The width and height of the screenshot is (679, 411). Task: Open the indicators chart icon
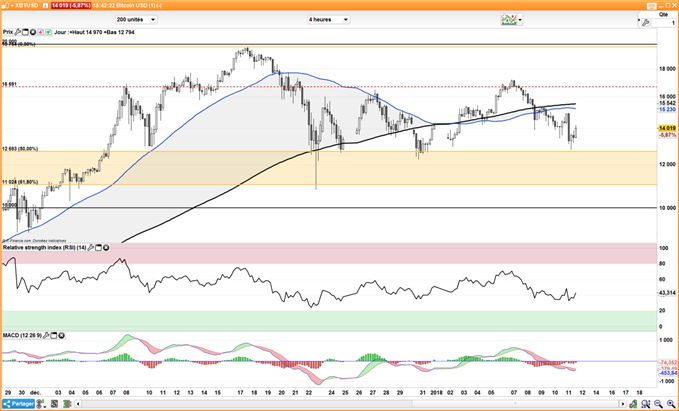point(509,19)
